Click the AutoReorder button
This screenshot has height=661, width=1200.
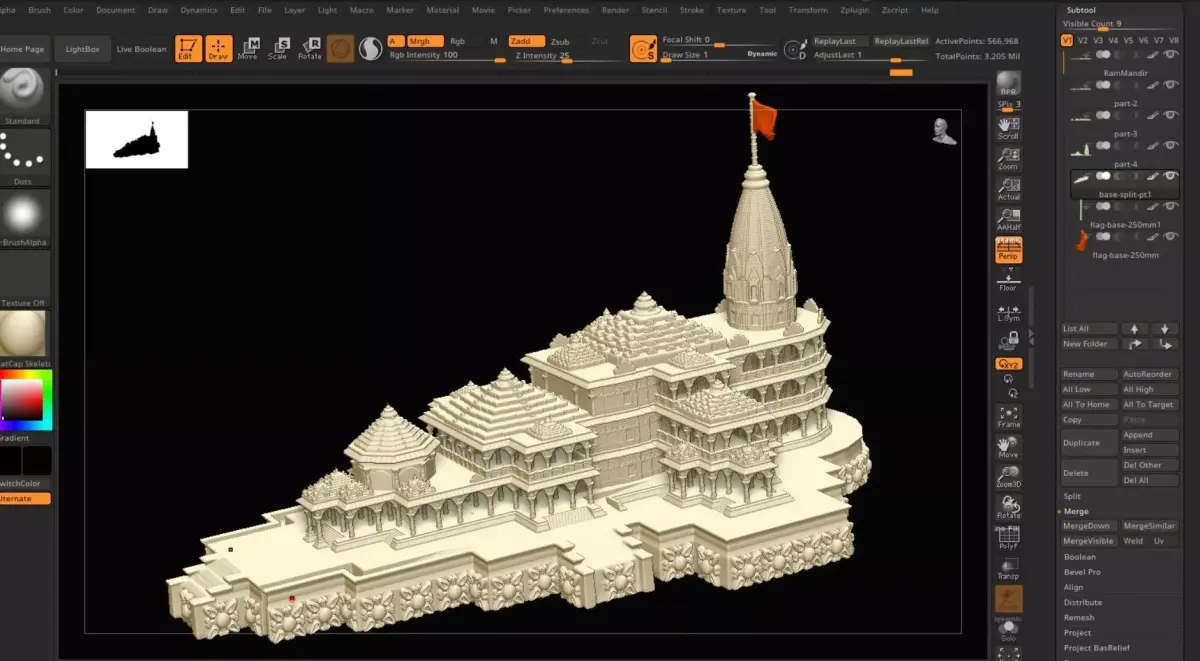click(1148, 374)
